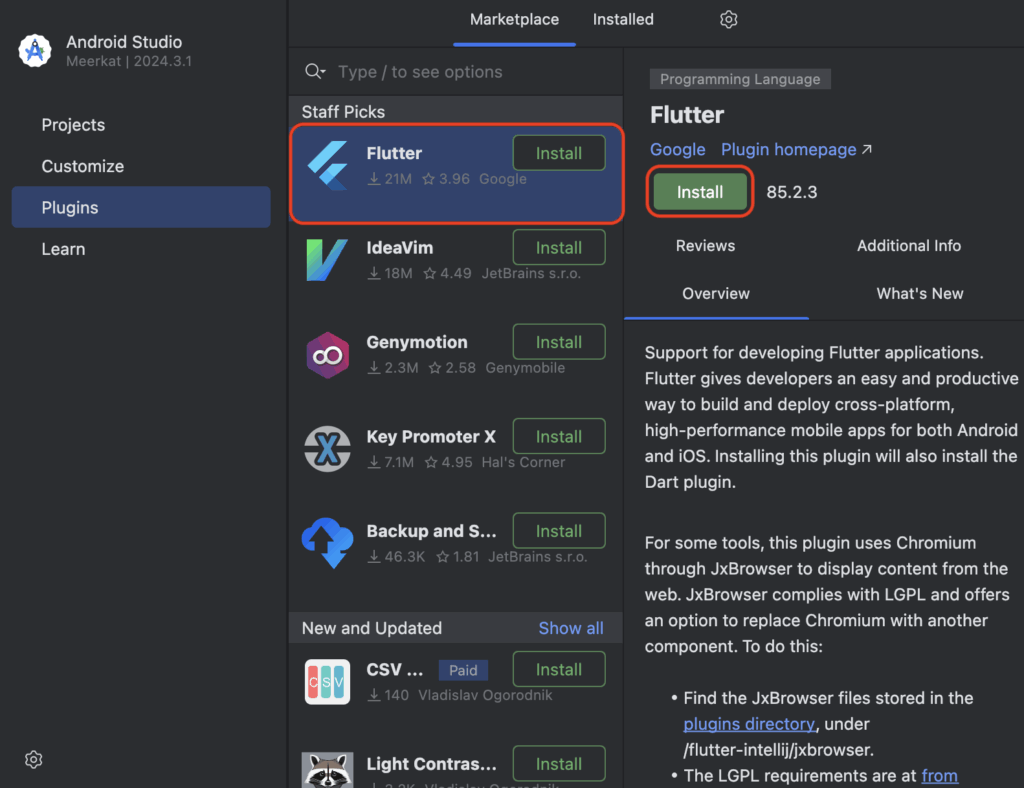Follow the 'from' link about LGPL requirements
Image resolution: width=1024 pixels, height=788 pixels.
[939, 776]
